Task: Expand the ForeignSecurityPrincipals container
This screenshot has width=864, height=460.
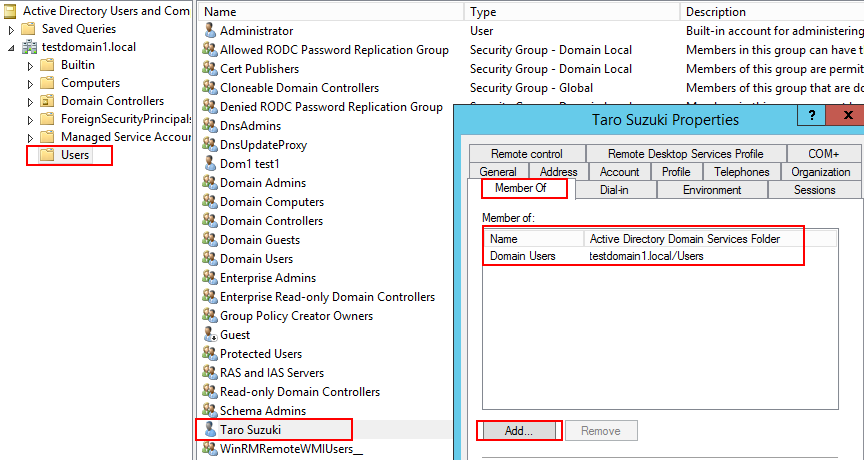Action: click(x=31, y=120)
